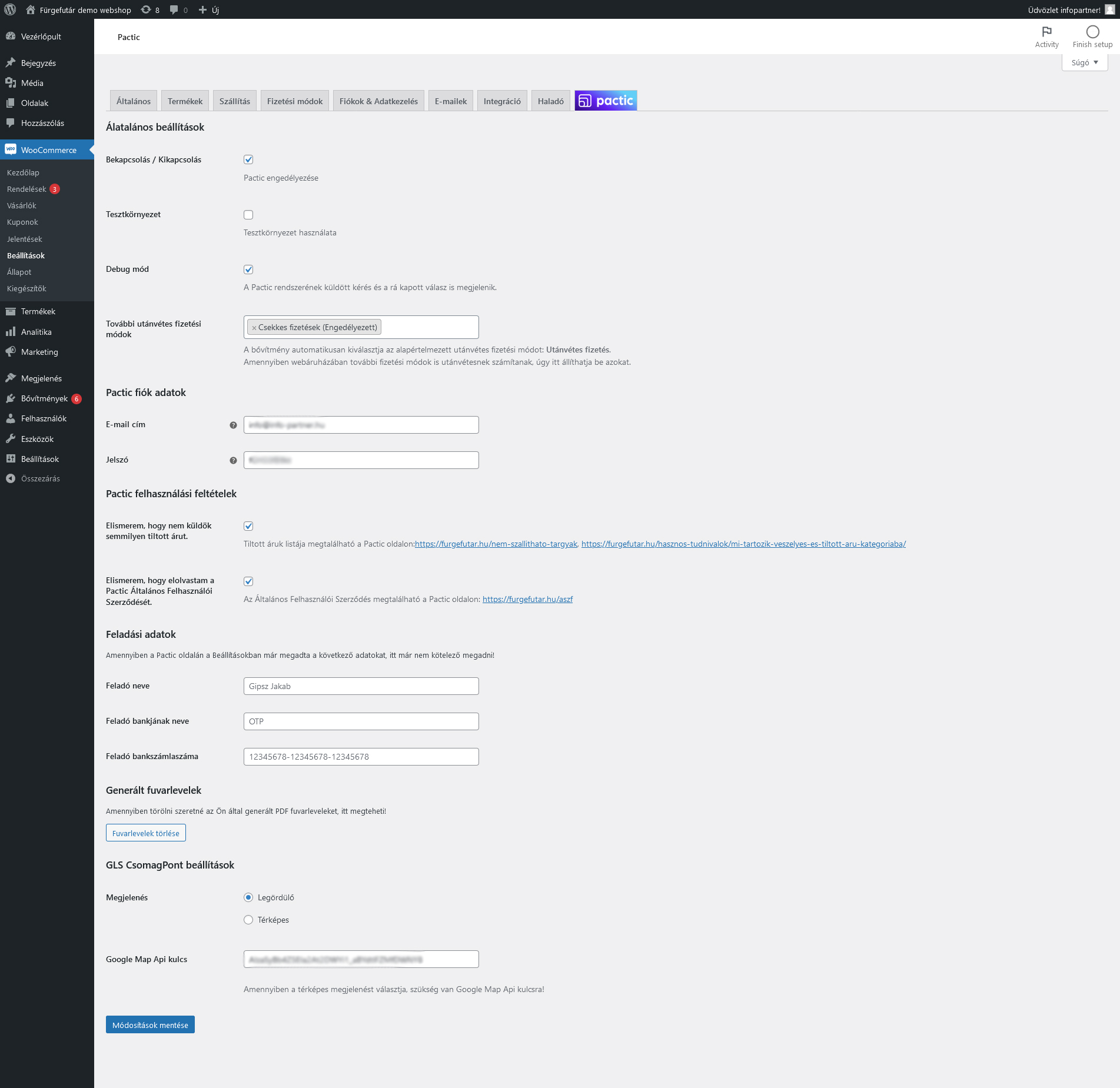Click the Oldalak pages icon
Image resolution: width=1120 pixels, height=1088 pixels.
click(11, 103)
